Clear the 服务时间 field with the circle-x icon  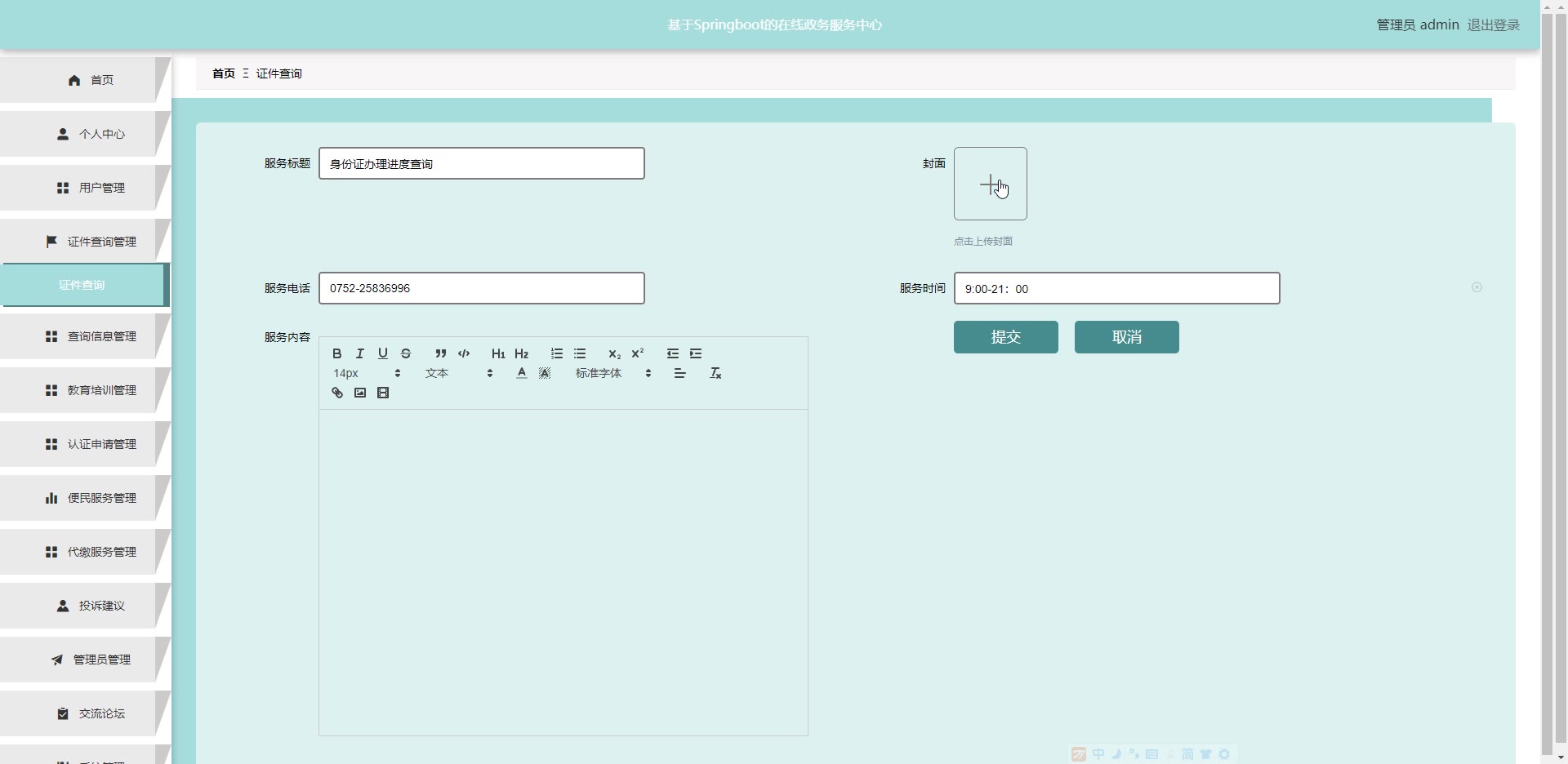pos(1477,287)
